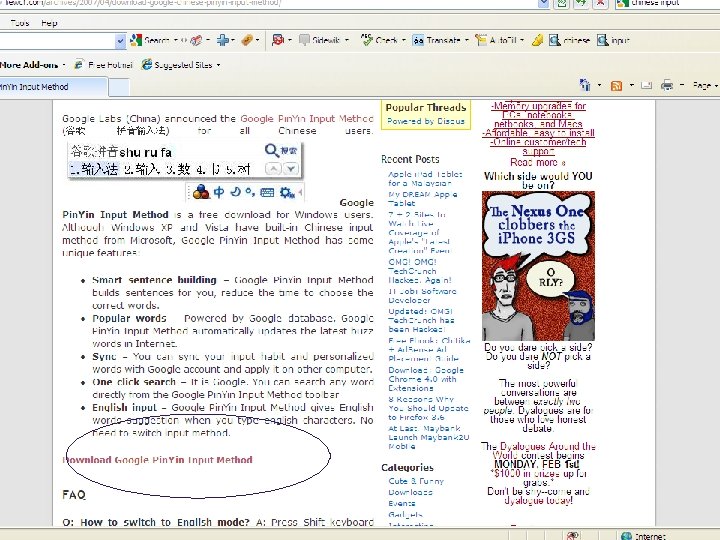Click the Read Mail envelope icon
Screen dimensions: 720x540
point(647,85)
